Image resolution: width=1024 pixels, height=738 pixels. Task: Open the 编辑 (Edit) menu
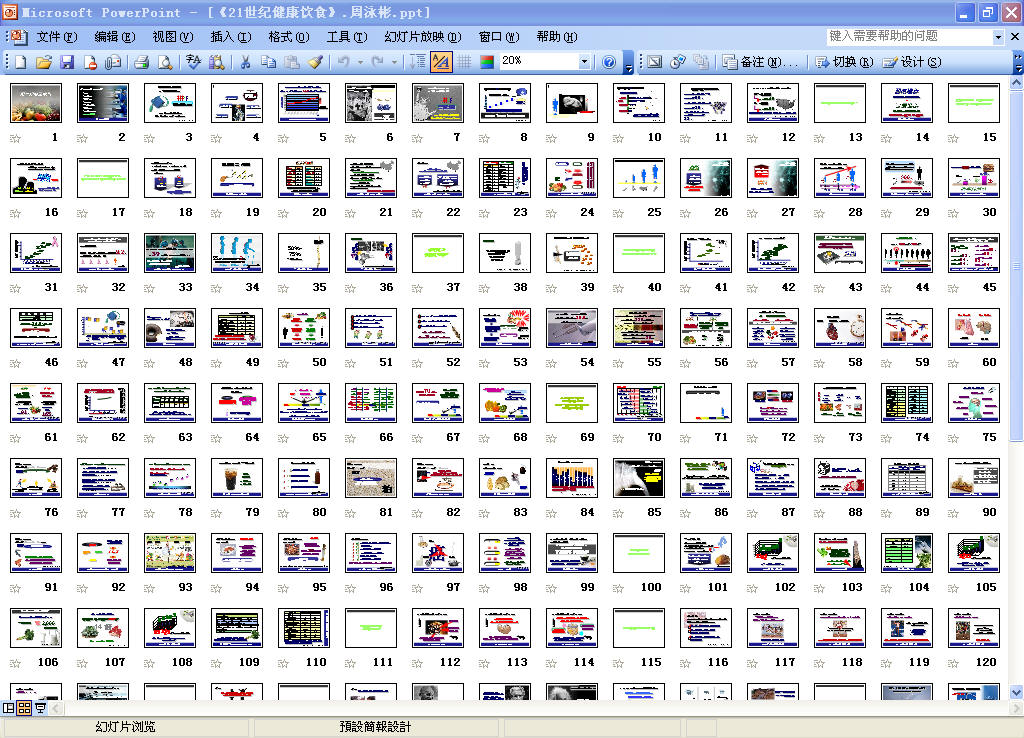coord(115,37)
